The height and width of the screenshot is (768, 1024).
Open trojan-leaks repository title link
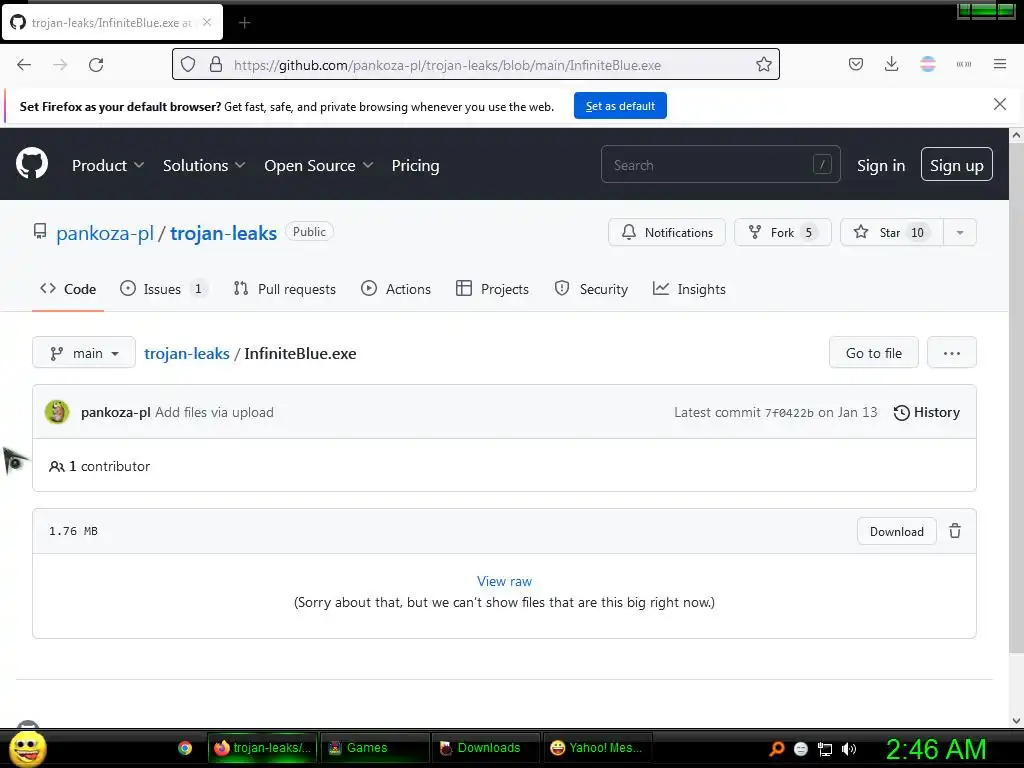223,233
